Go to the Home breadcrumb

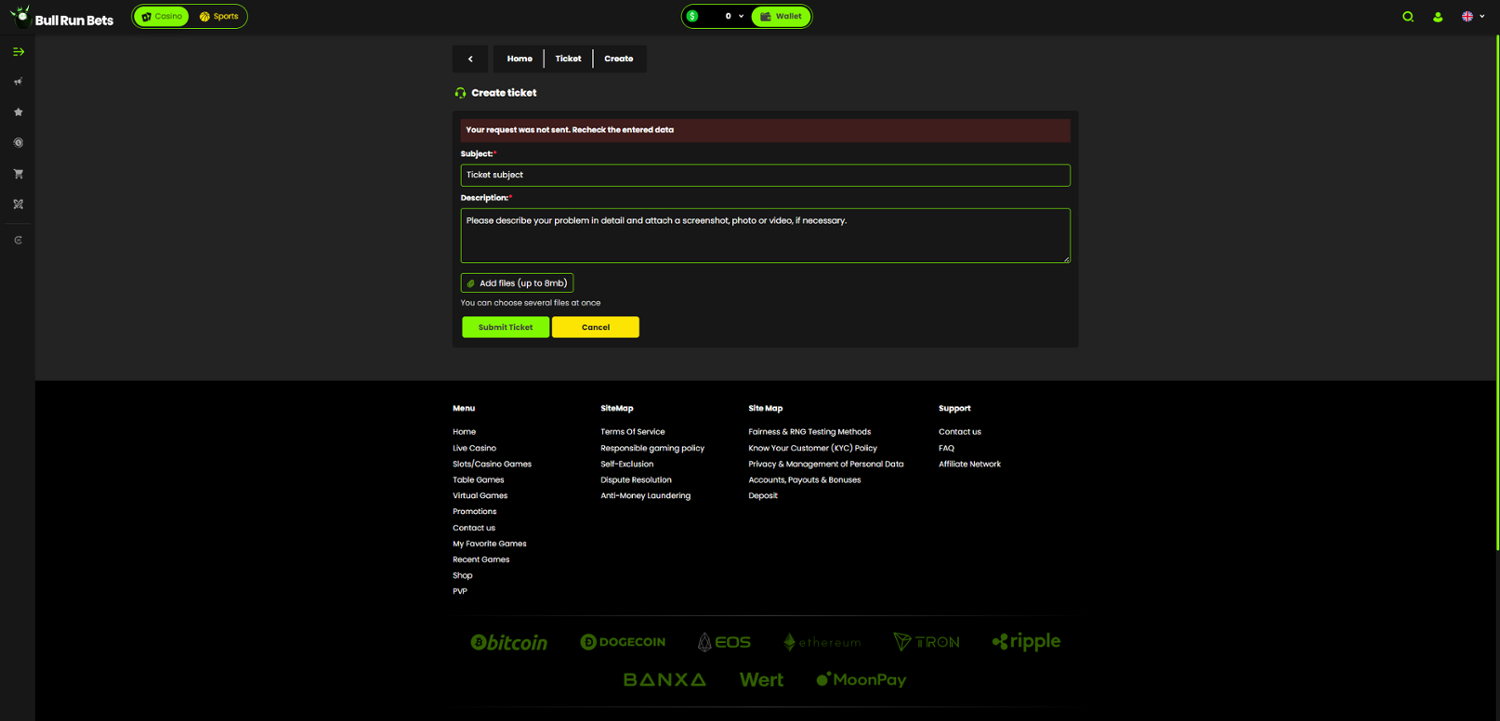[519, 59]
